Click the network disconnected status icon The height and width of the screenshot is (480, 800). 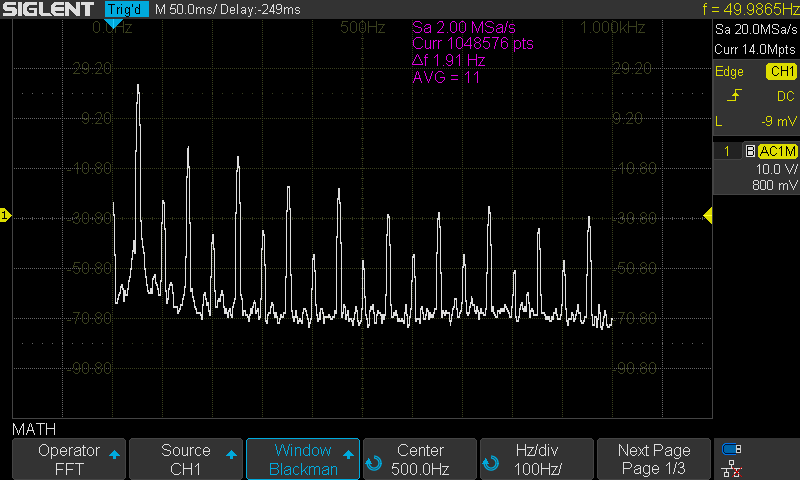tap(732, 468)
